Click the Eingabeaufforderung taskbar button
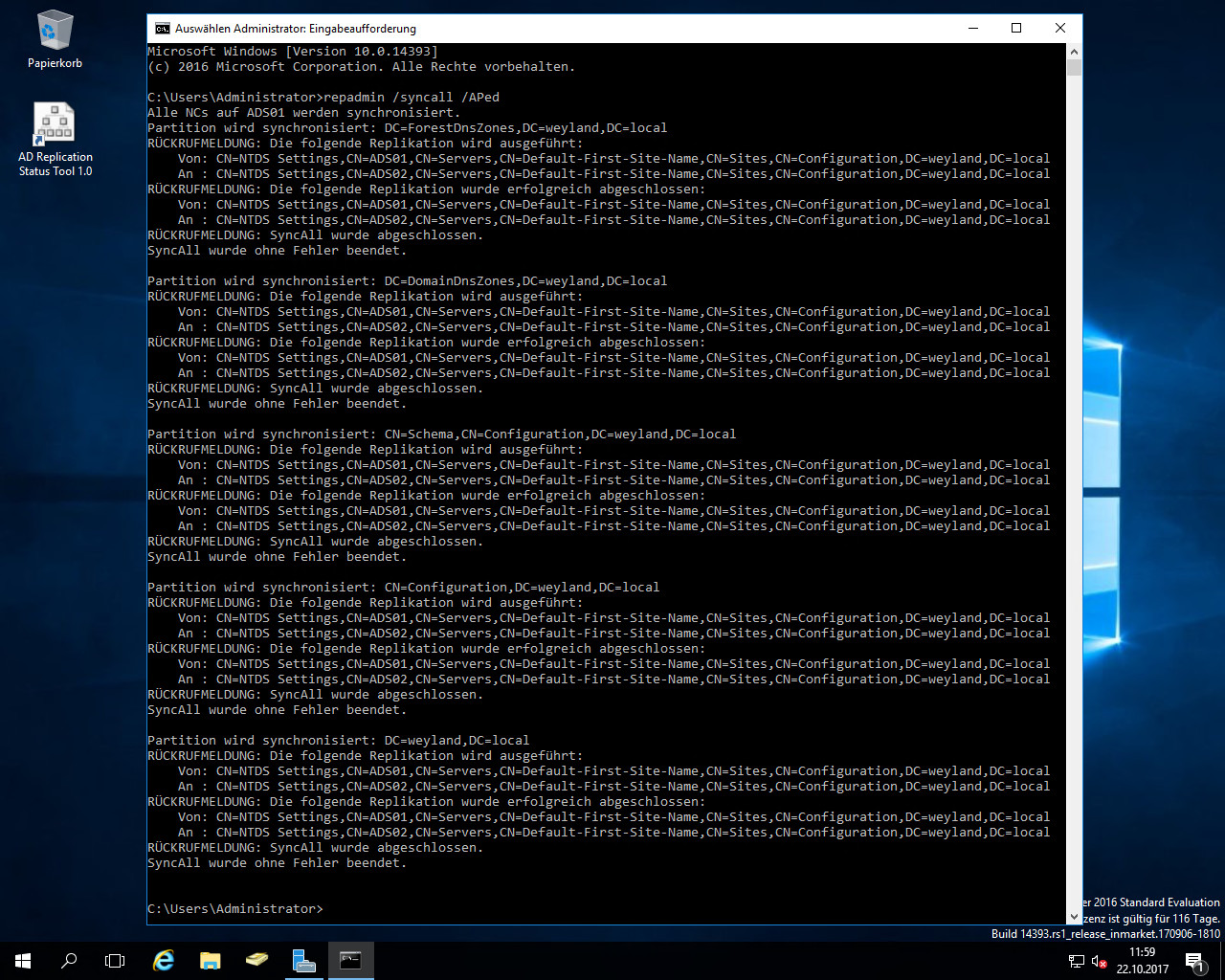The width and height of the screenshot is (1225, 980). [x=350, y=961]
